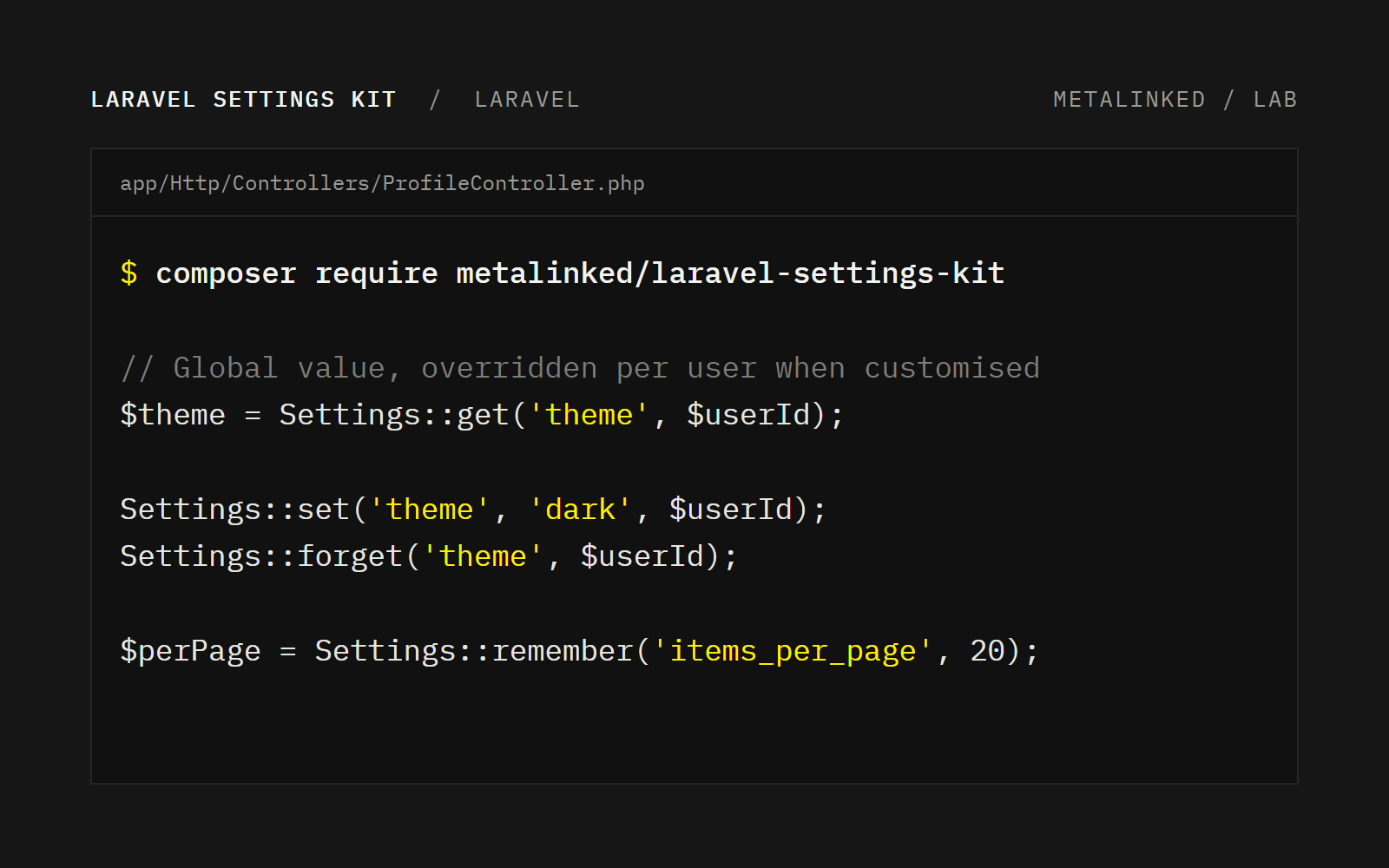
Task: Click the file path "app/Http/Controllers/ProfileController.php"
Action: point(382,183)
